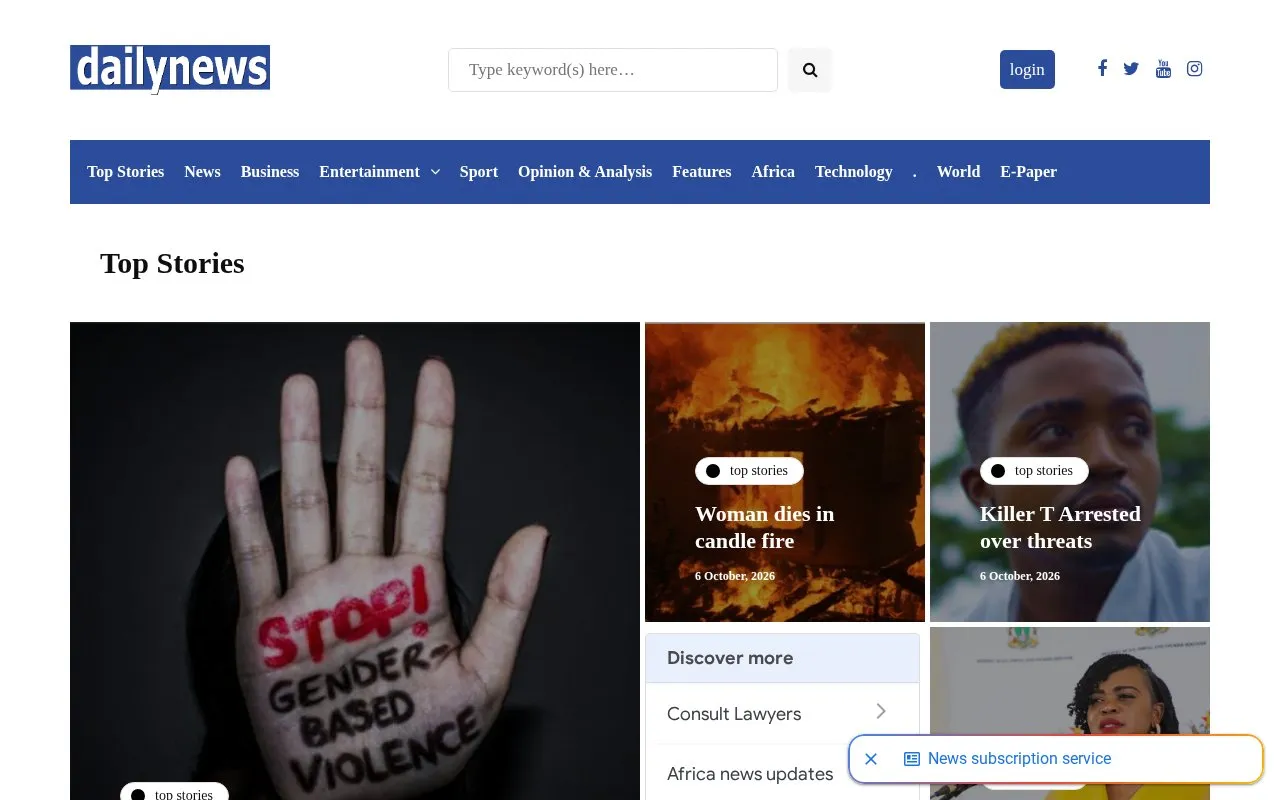
Task: Click the dot item in navigation bar
Action: tap(915, 172)
